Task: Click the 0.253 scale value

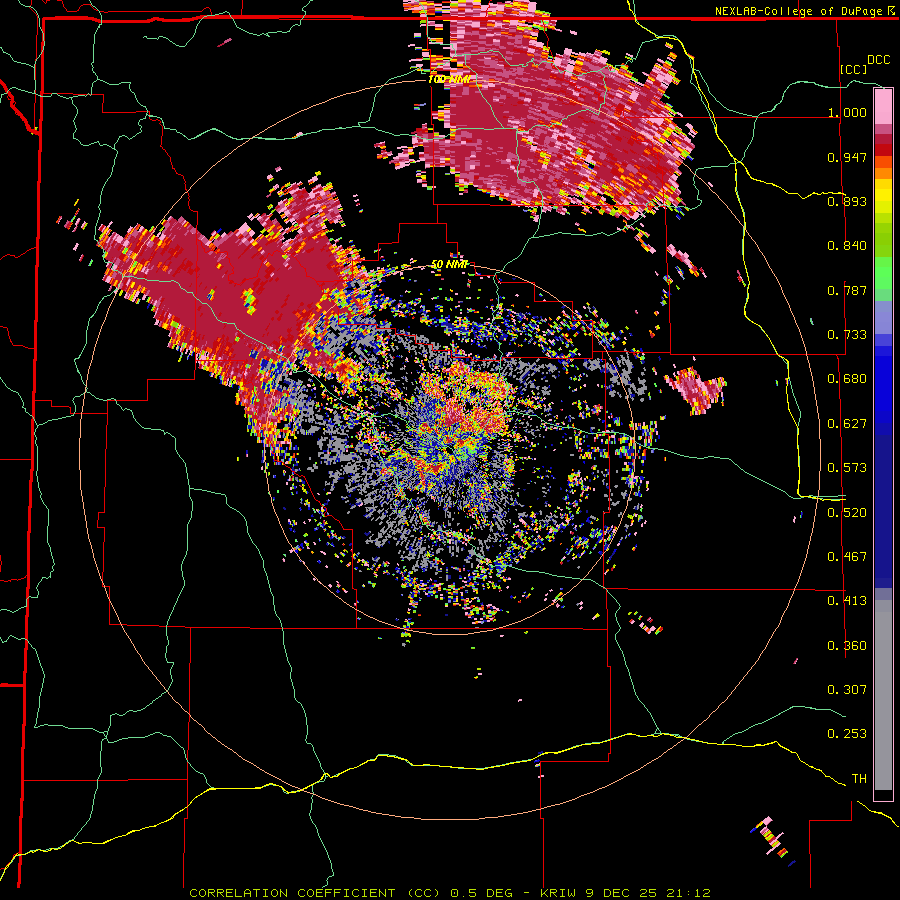Action: click(847, 734)
